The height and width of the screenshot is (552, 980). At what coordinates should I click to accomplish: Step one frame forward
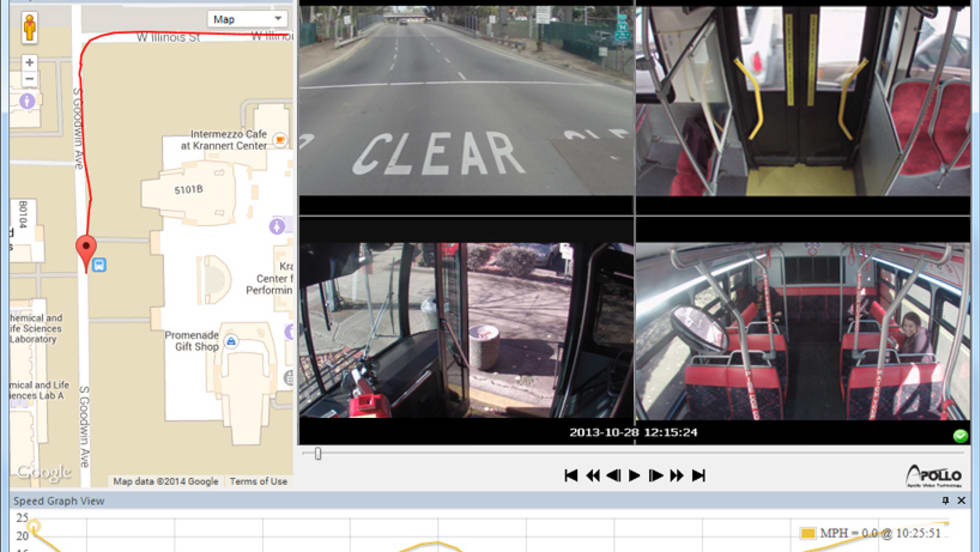click(x=655, y=476)
